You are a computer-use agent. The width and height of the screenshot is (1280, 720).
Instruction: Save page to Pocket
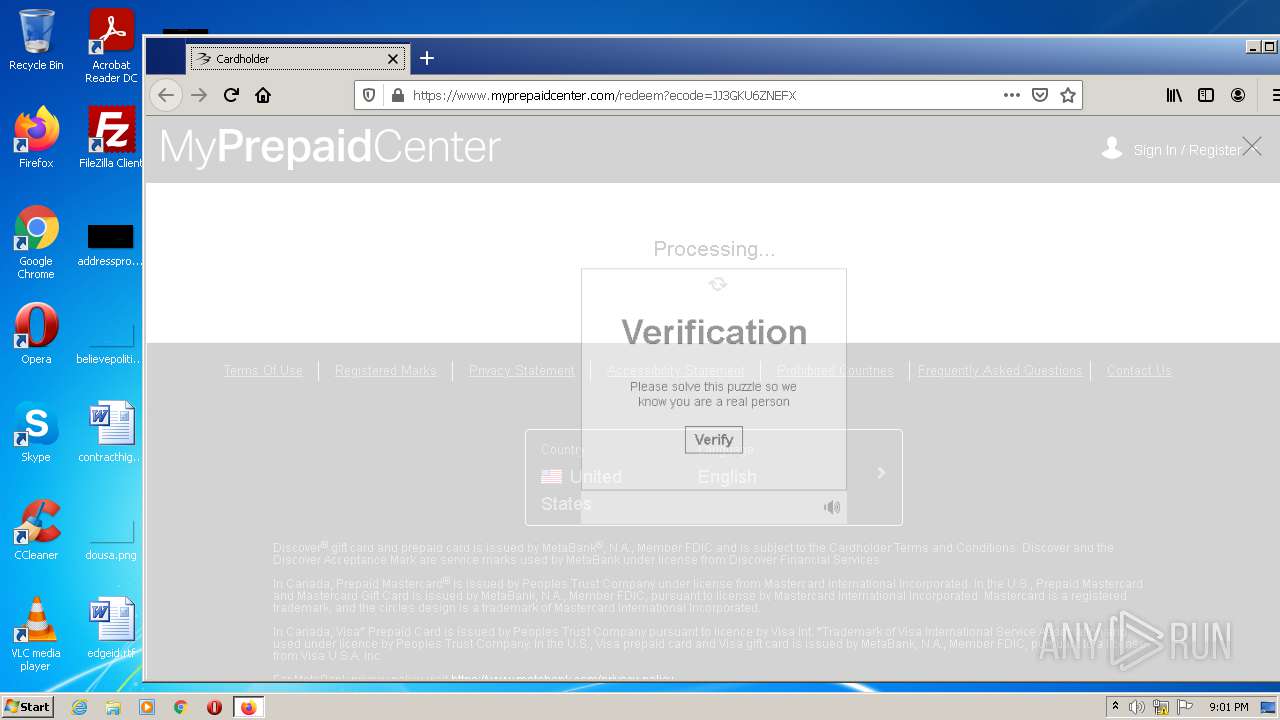pos(1040,95)
